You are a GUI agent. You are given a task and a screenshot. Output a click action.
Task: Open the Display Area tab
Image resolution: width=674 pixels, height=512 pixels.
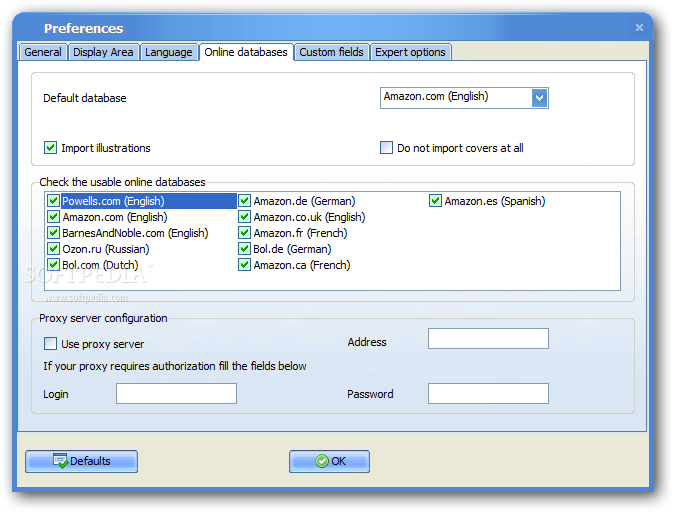tap(103, 52)
